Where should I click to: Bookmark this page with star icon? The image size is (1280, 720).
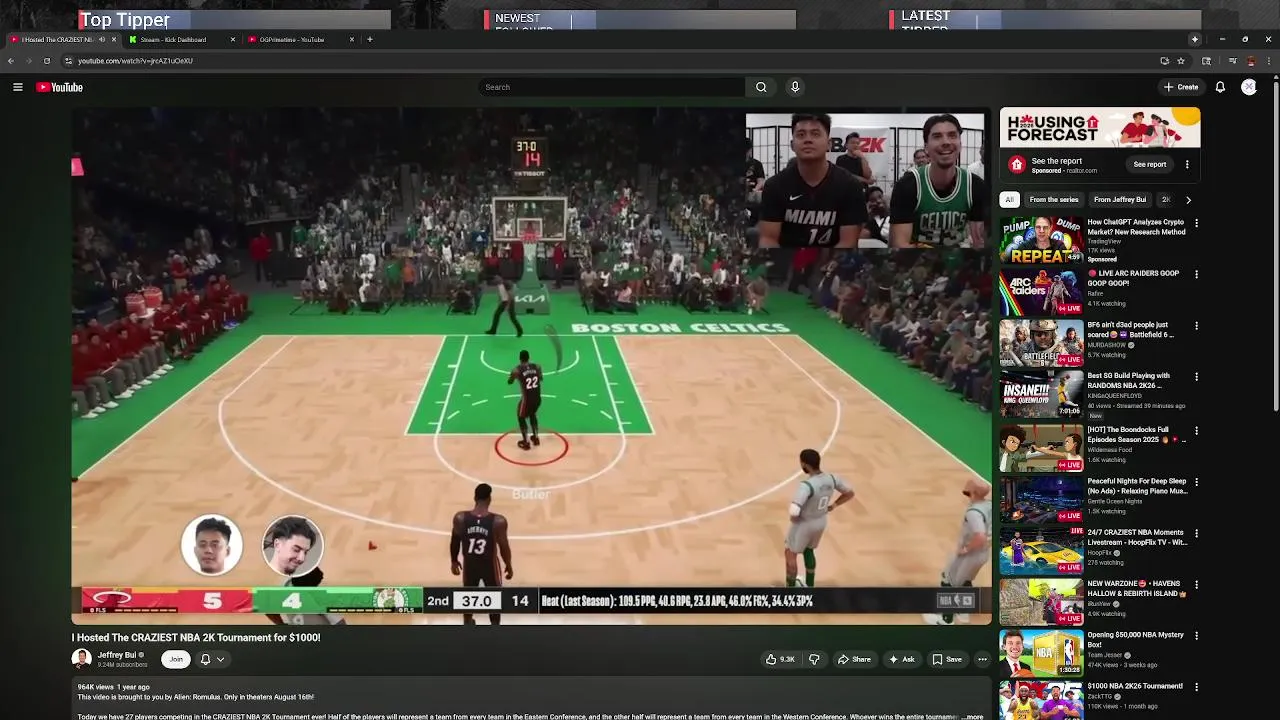1181,61
